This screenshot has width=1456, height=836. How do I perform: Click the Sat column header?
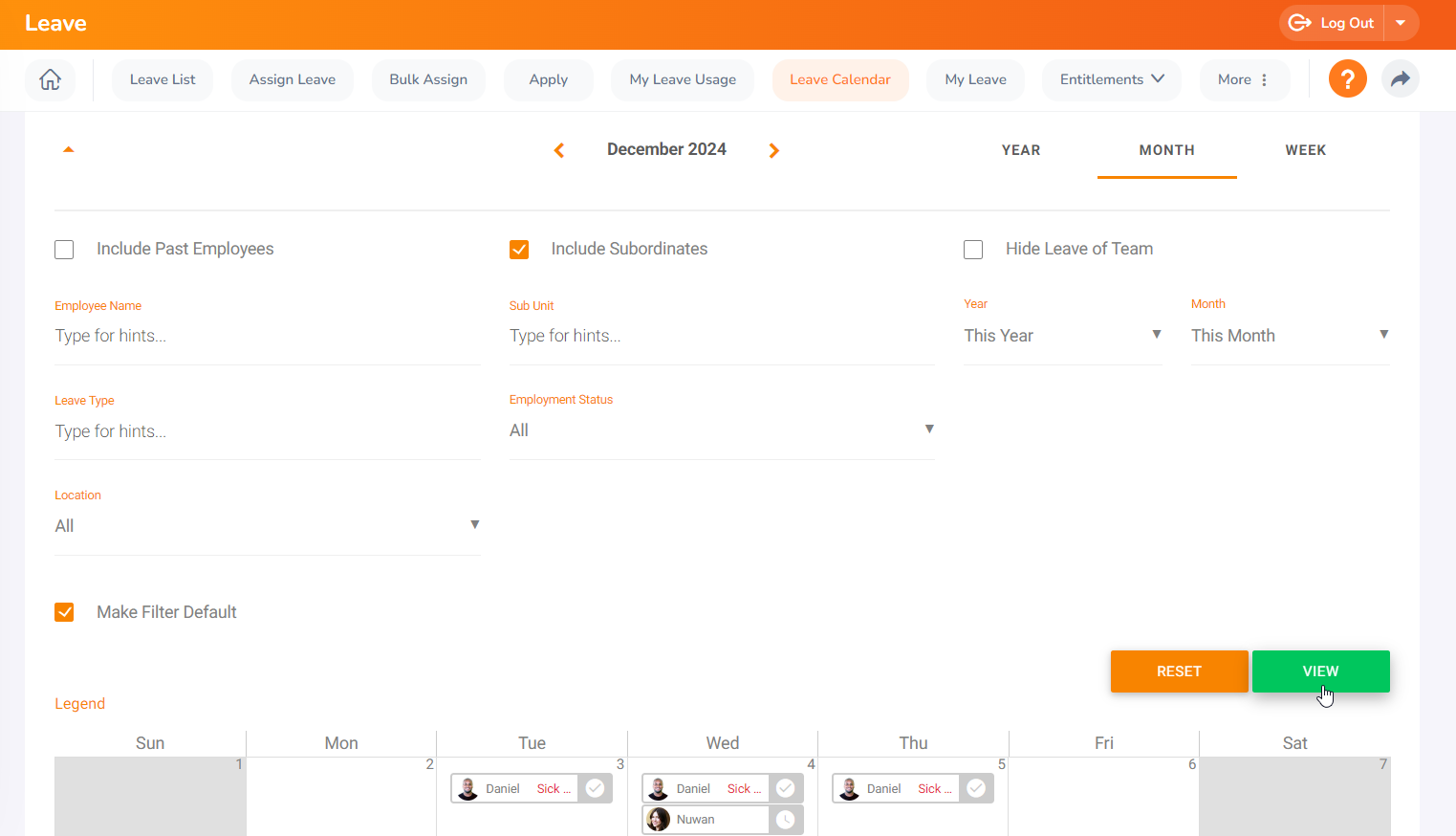(x=1294, y=743)
